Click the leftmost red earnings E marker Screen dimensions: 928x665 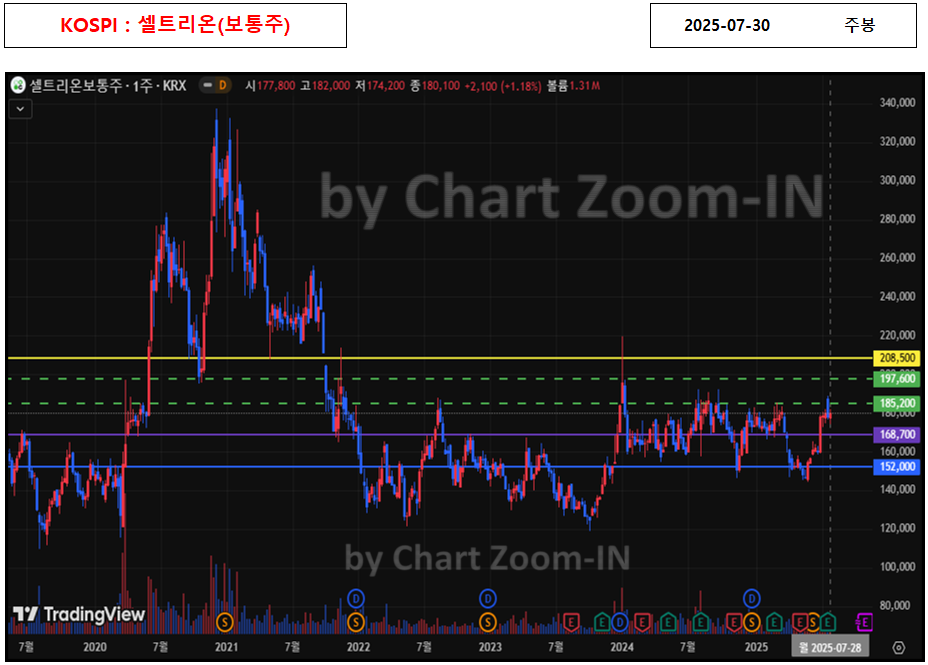pyautogui.click(x=571, y=622)
